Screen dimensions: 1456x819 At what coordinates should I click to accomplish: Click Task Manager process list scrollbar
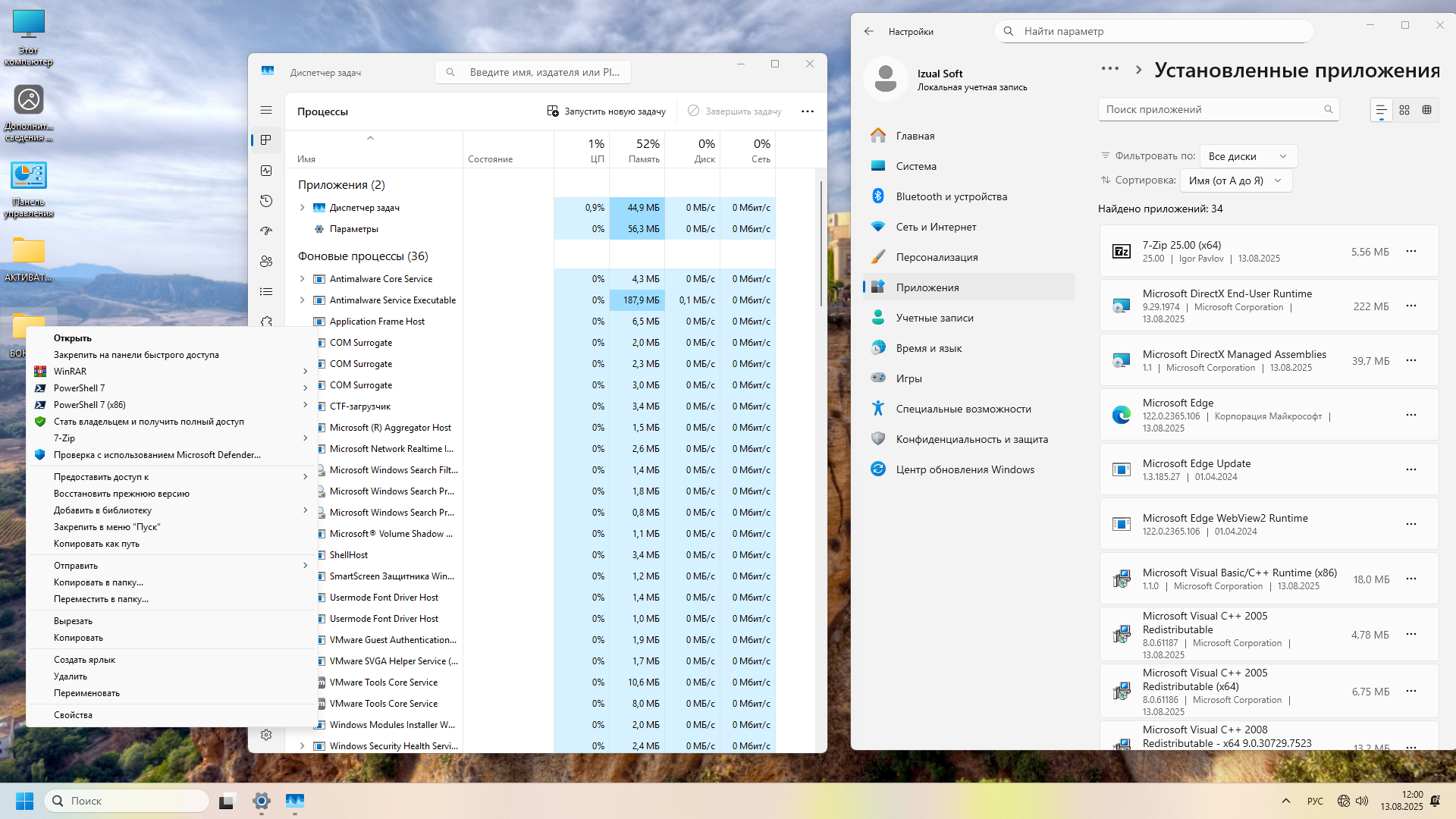821,243
